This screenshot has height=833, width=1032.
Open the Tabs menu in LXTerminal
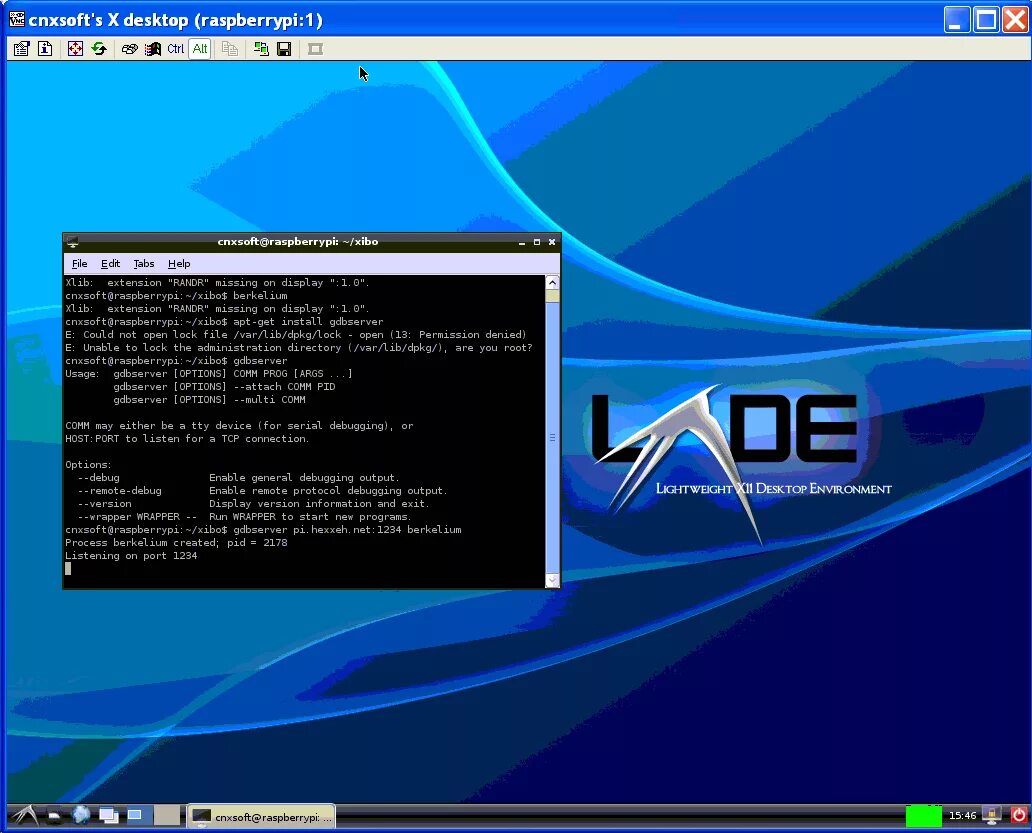tap(143, 263)
